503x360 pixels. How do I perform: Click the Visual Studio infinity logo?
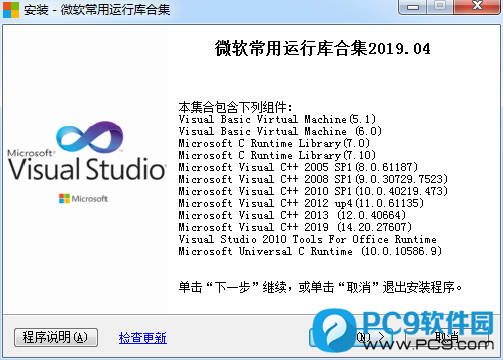(90, 137)
